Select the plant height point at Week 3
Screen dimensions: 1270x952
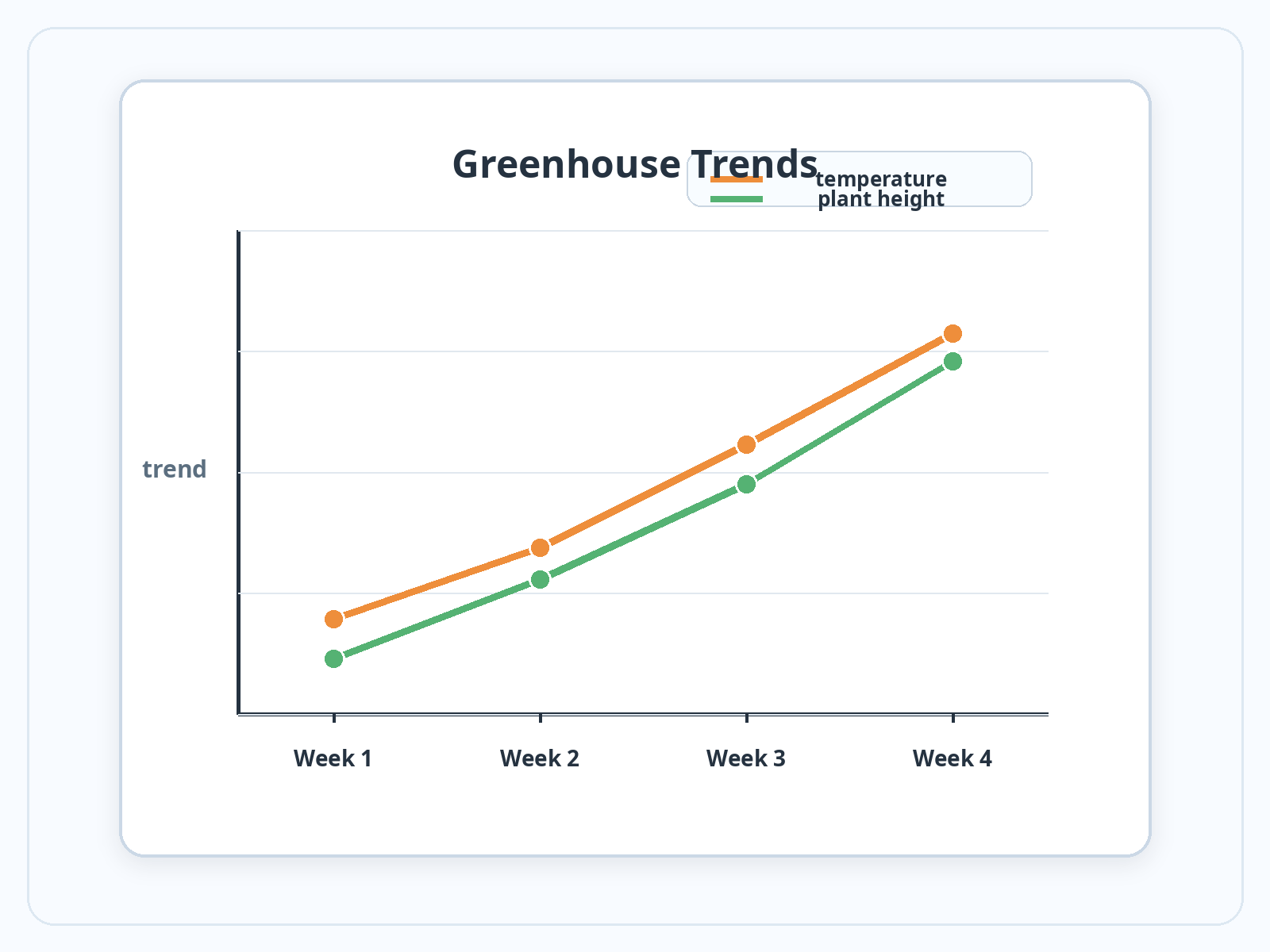[x=746, y=484]
